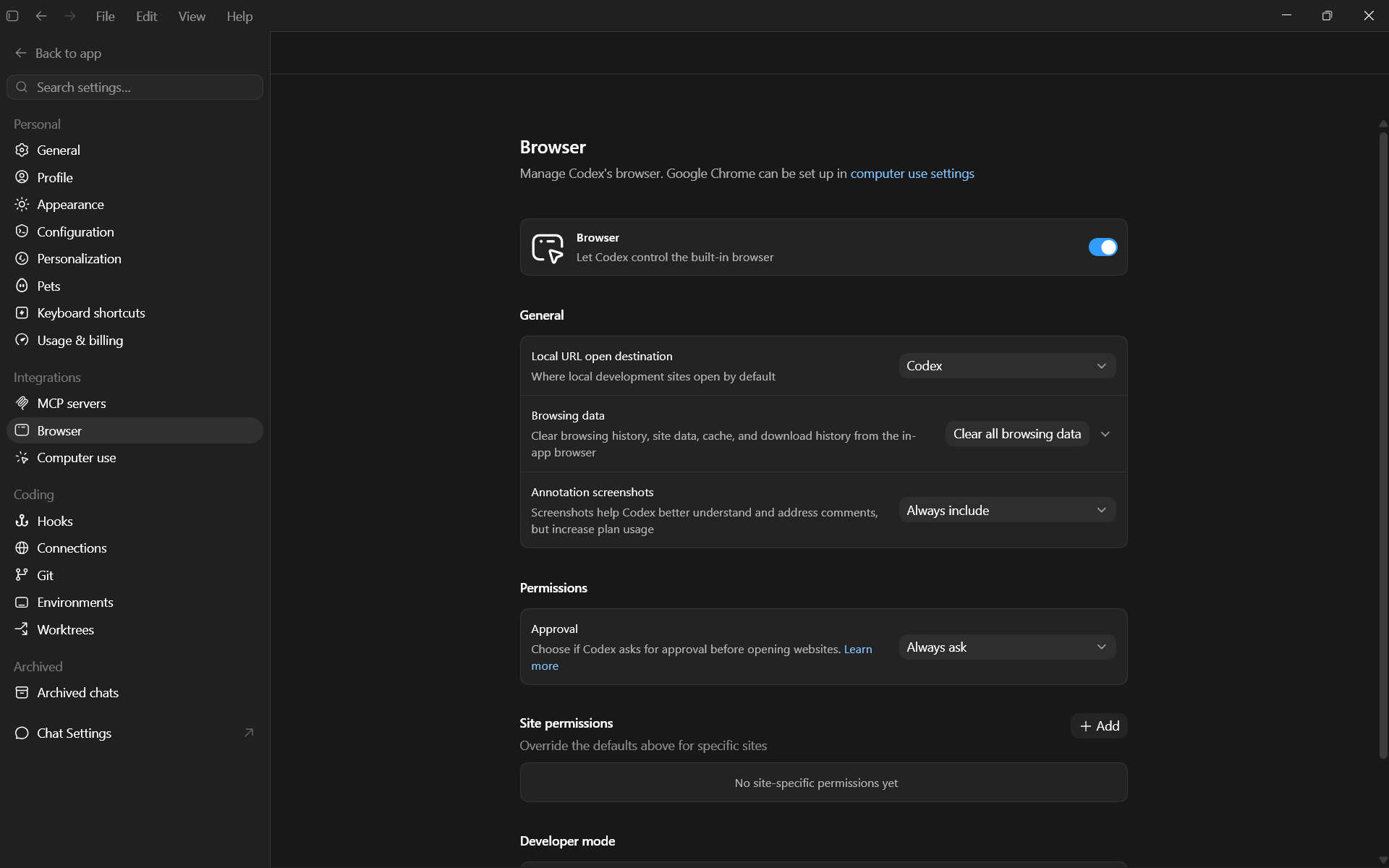Click the Chat Settings bubble icon
The image size is (1389, 868).
pyautogui.click(x=22, y=733)
